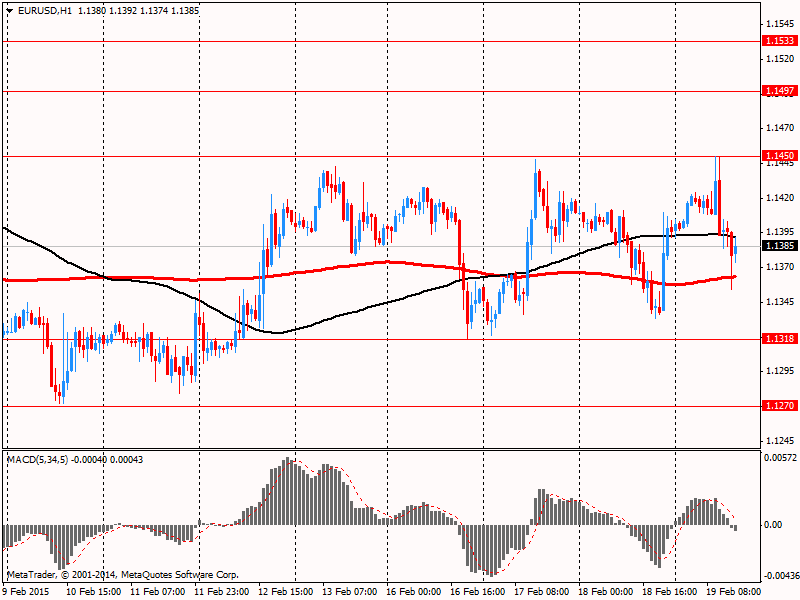The height and width of the screenshot is (600, 800).
Task: Click the red 1.1450 price label
Action: point(779,156)
